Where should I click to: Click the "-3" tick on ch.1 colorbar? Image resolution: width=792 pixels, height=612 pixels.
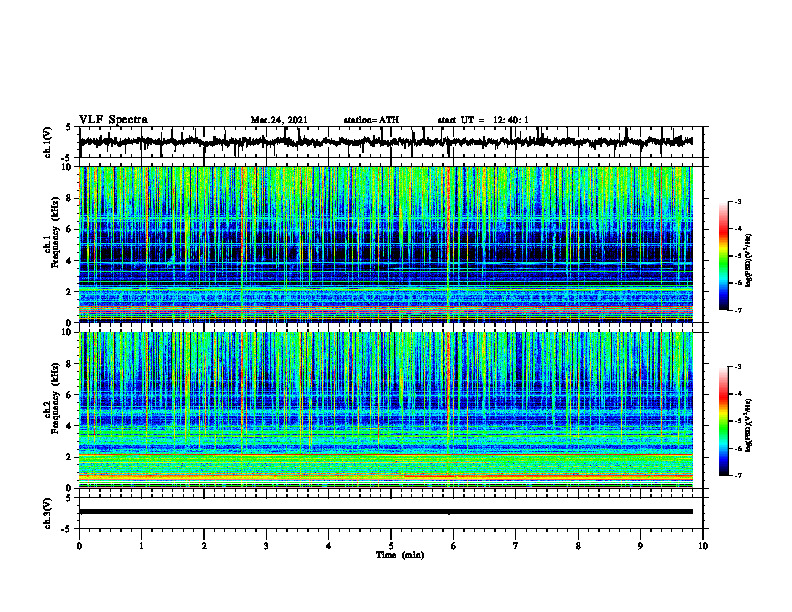(737, 201)
